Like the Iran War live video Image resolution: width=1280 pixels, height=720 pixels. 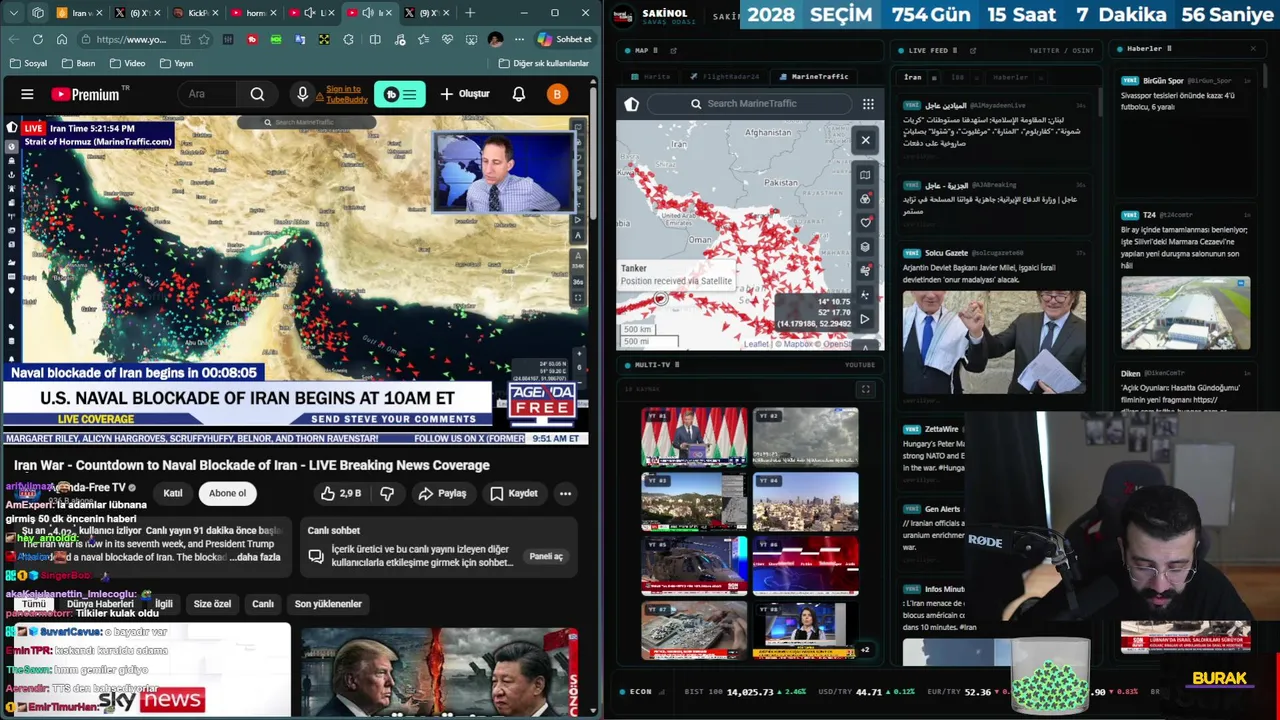tap(340, 493)
